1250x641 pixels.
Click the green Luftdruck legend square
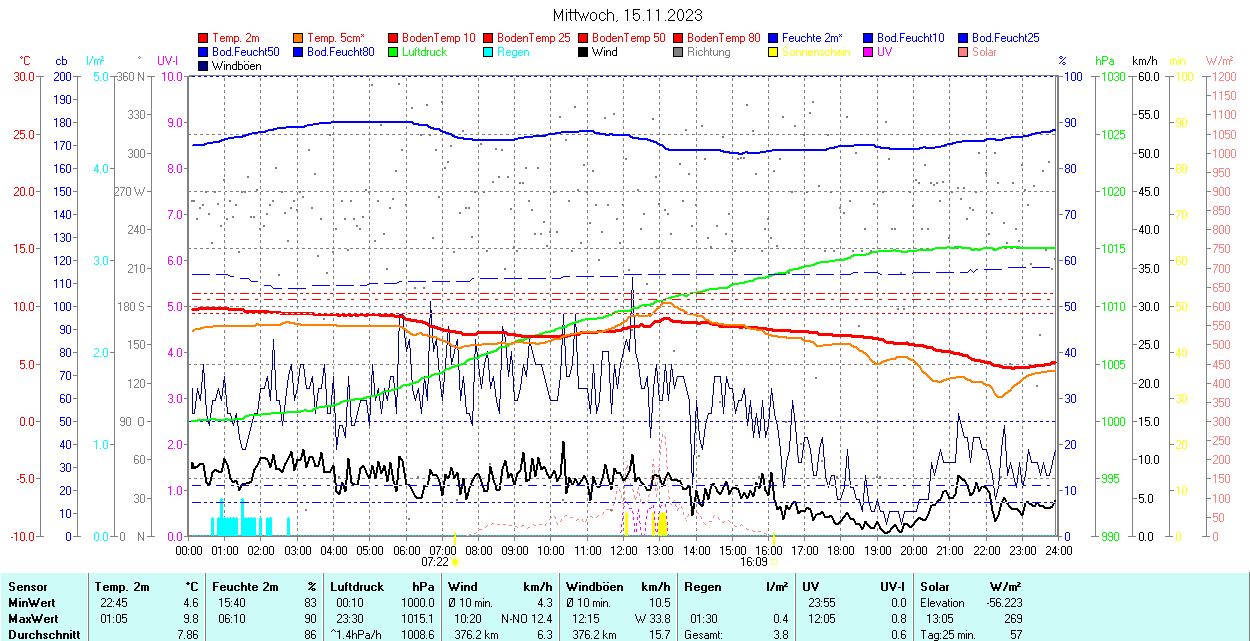[x=394, y=52]
